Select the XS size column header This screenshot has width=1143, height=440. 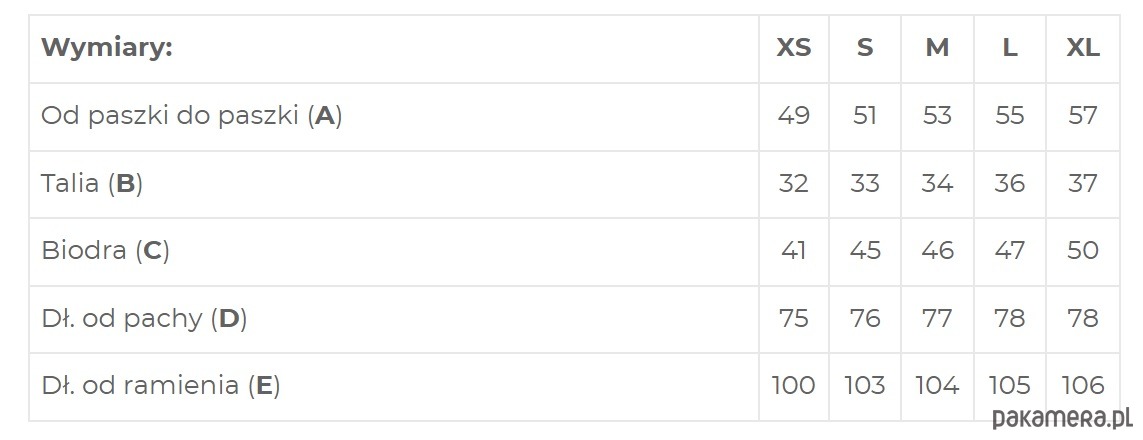pos(793,48)
